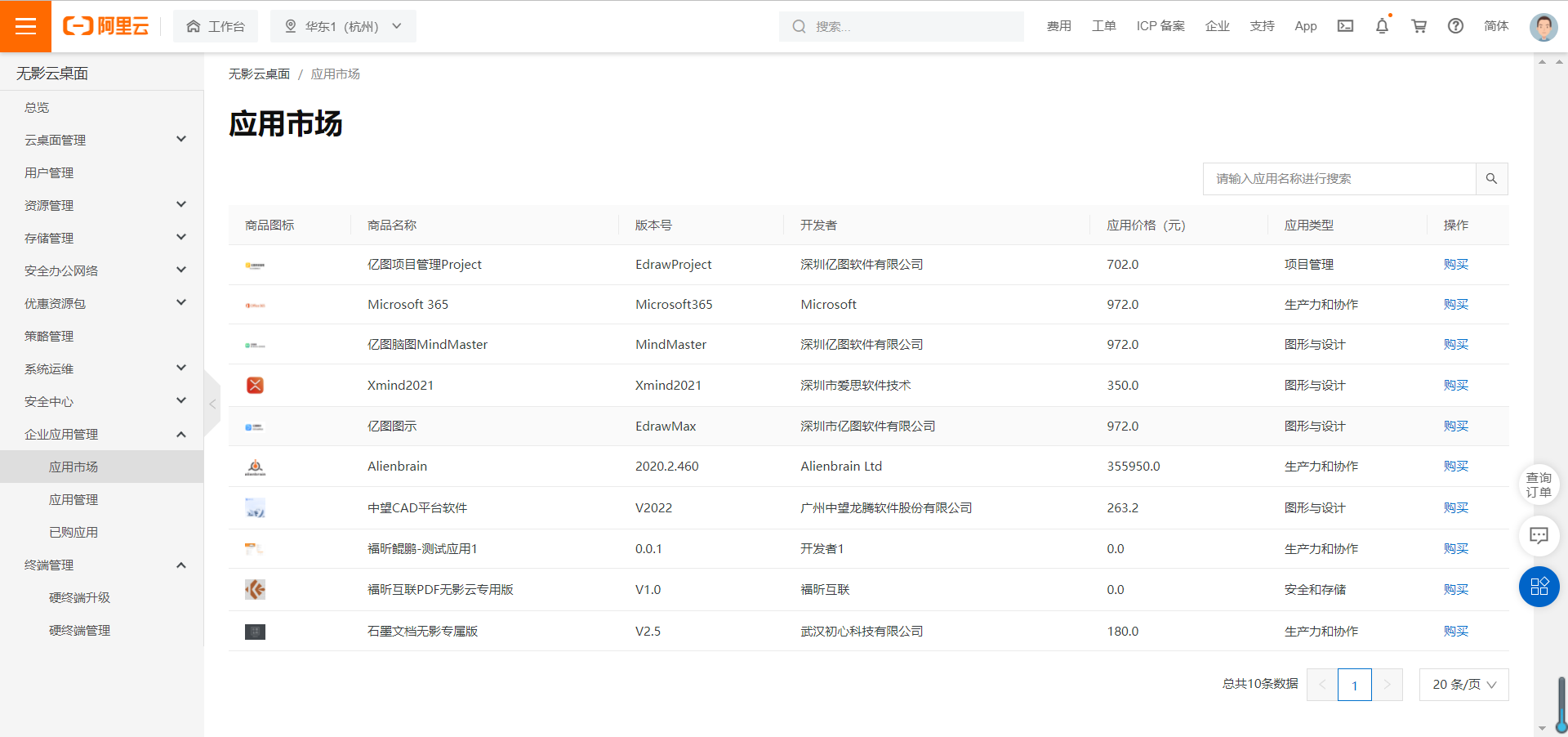1568x737 pixels.
Task: Open the feedback chat bubble icon
Action: point(1539,535)
